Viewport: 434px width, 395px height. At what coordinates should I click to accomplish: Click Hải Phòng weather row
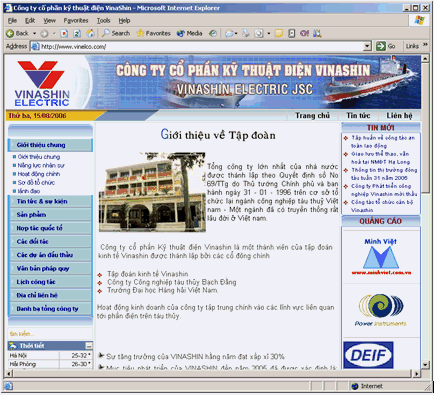(x=50, y=364)
